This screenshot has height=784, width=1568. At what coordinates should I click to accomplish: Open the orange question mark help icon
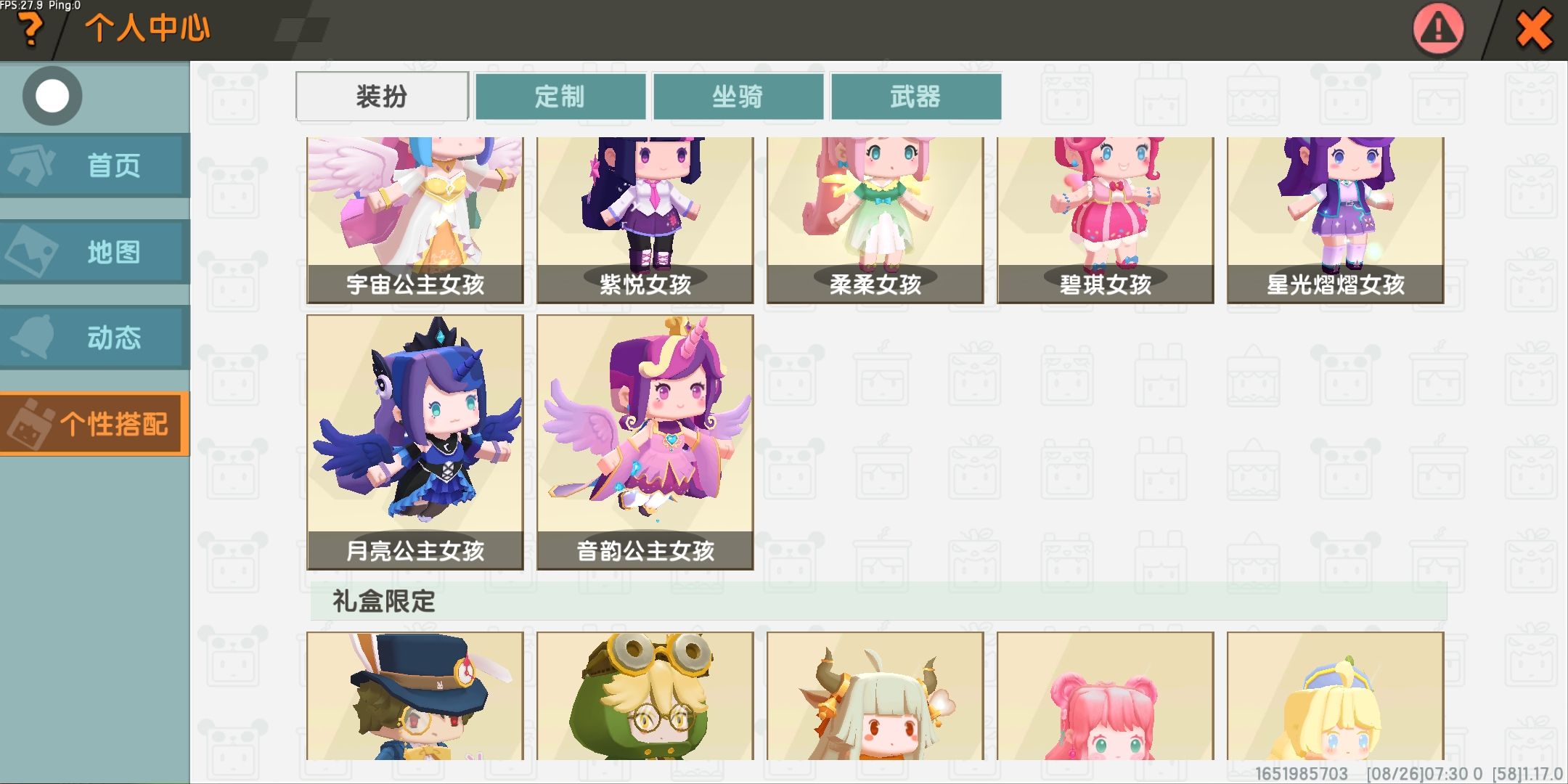(x=30, y=30)
